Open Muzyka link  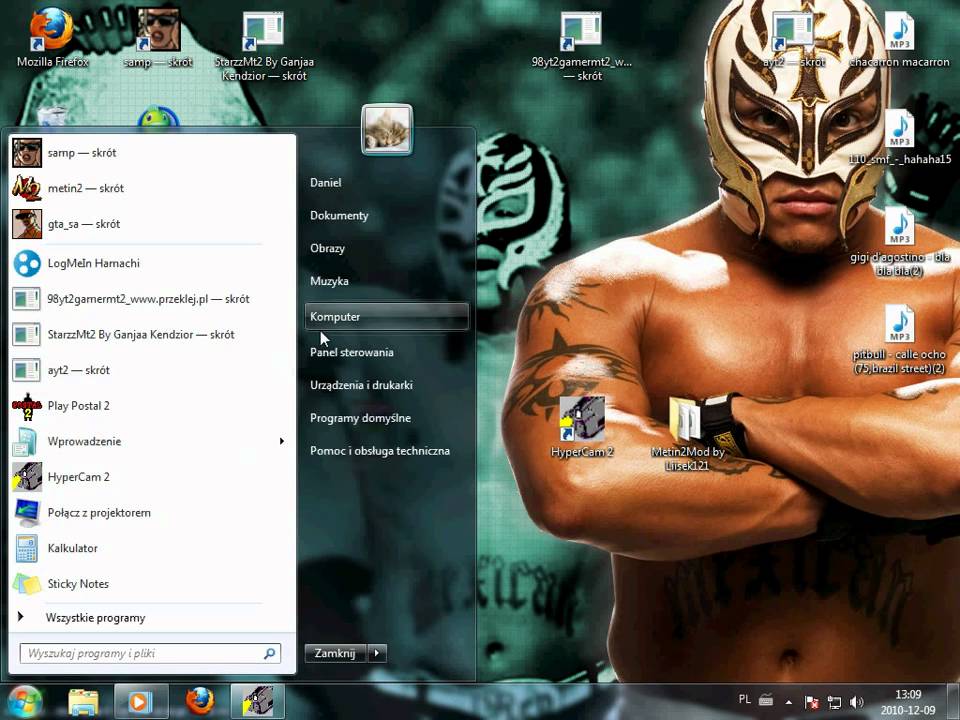click(x=387, y=282)
